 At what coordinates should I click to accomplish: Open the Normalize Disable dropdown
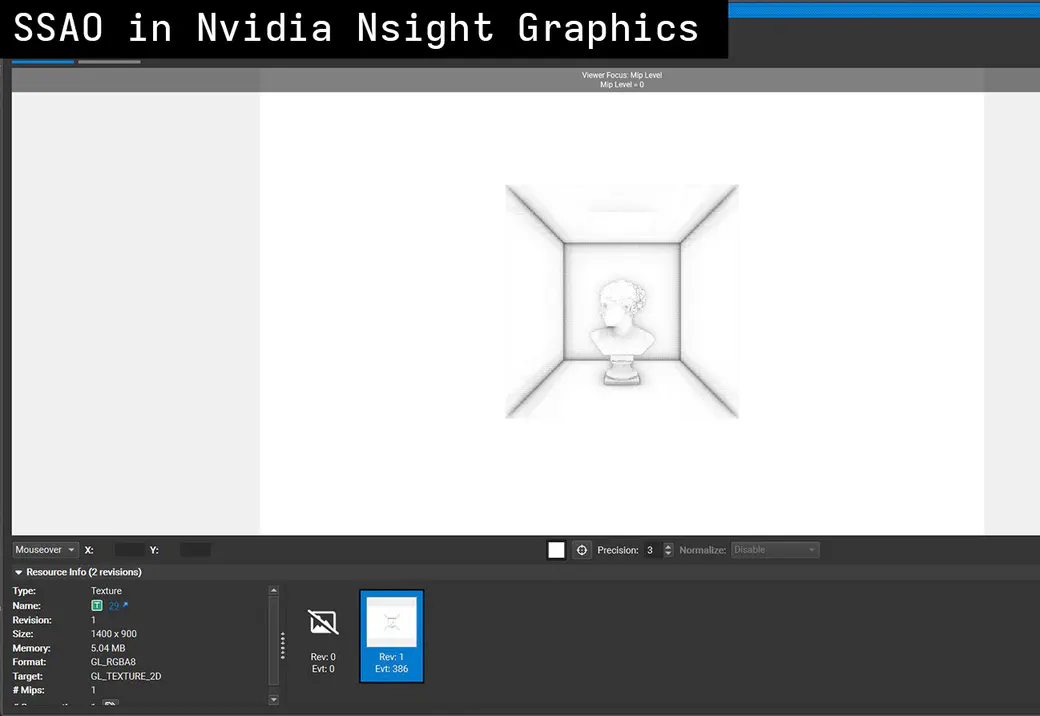(x=775, y=550)
